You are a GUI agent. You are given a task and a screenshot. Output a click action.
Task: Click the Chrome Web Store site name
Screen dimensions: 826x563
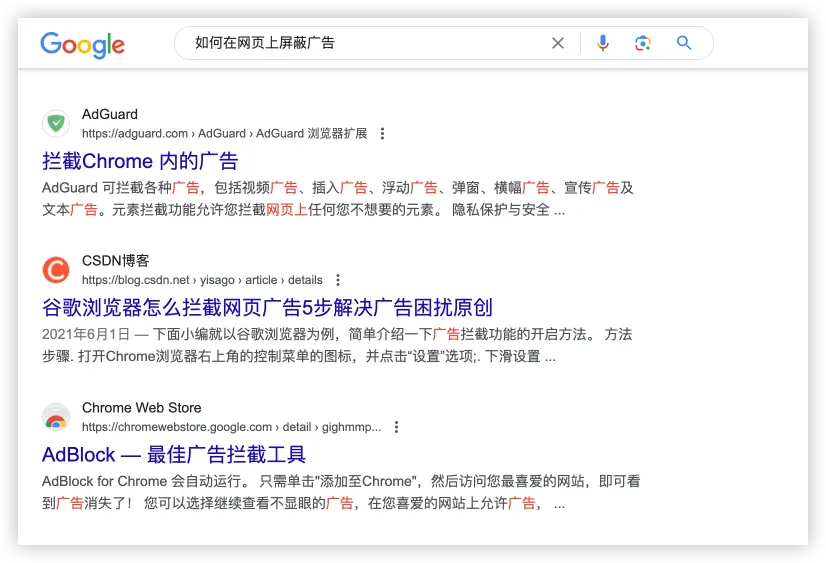click(x=142, y=408)
